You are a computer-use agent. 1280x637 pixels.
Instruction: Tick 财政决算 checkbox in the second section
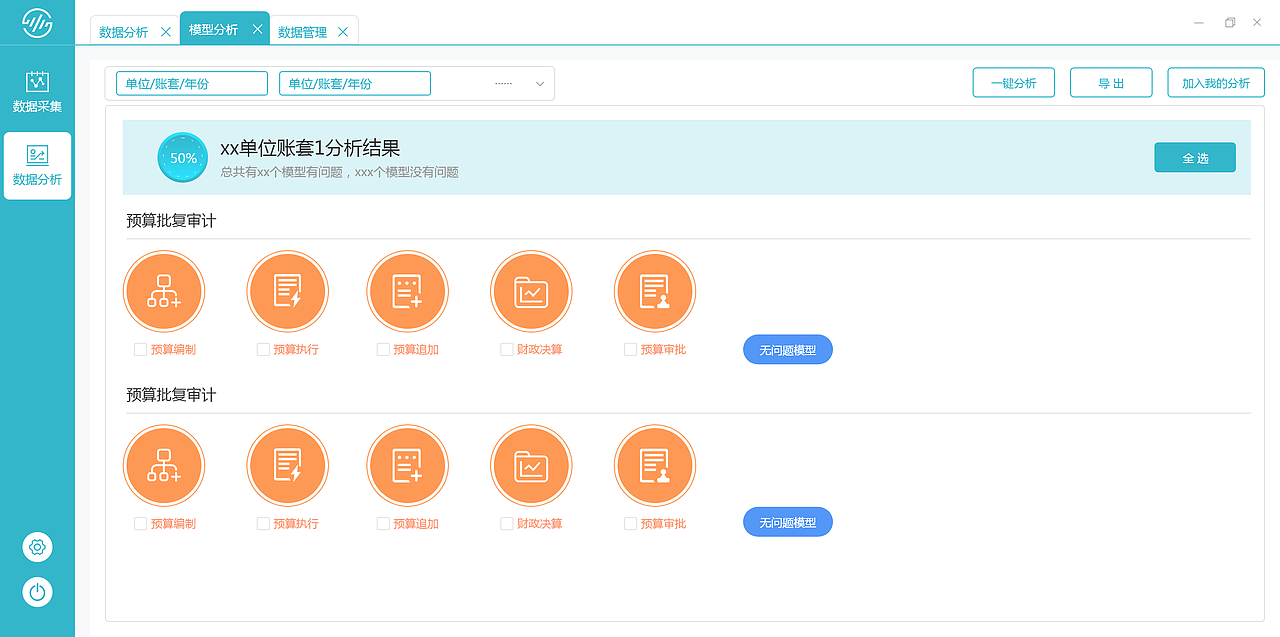coord(507,524)
